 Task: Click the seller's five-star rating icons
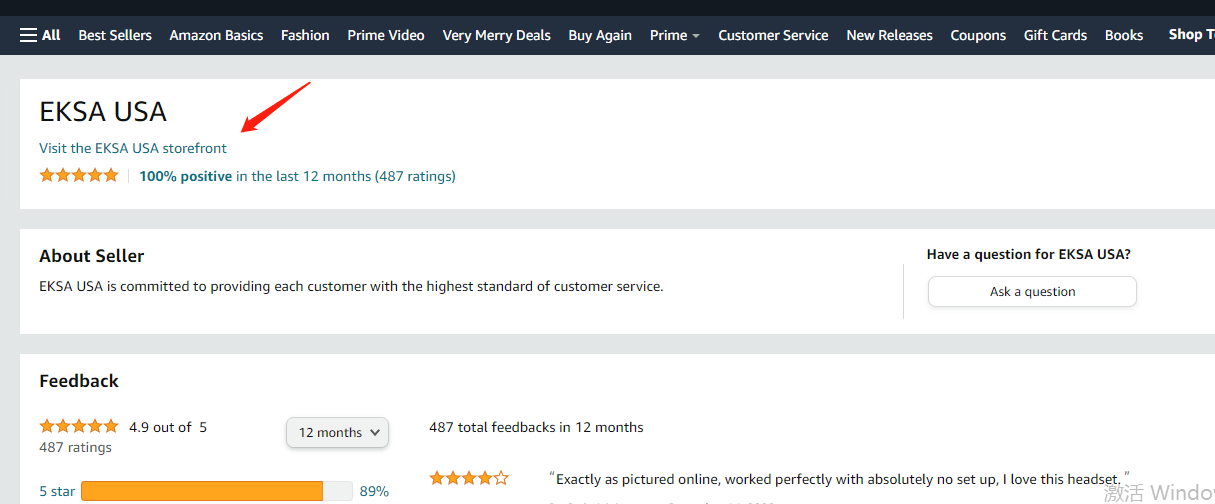point(79,175)
